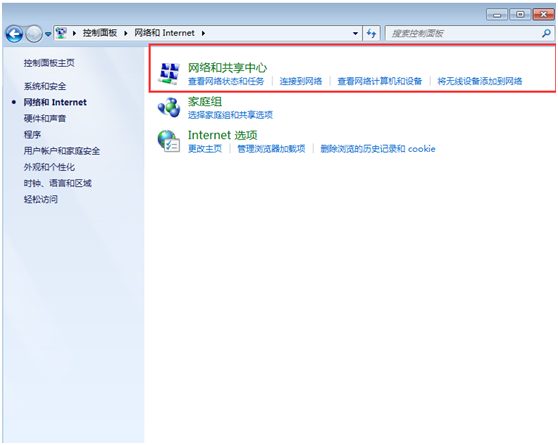Expand the arrow after 网络和 Internet breadcrumb
The height and width of the screenshot is (445, 558).
click(x=203, y=33)
